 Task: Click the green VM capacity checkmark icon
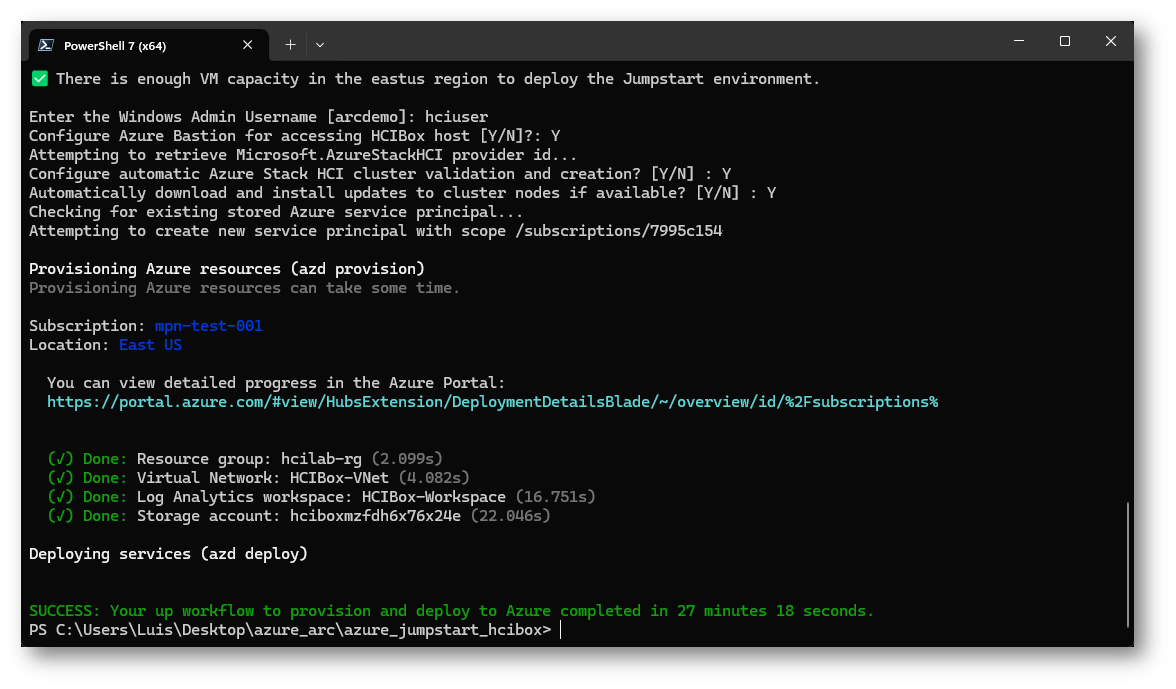pos(40,78)
